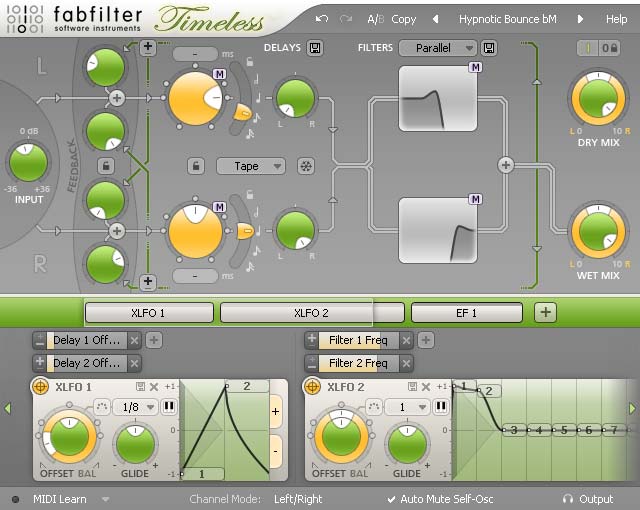
Task: Click the delay 1 pan knob
Action: point(296,98)
